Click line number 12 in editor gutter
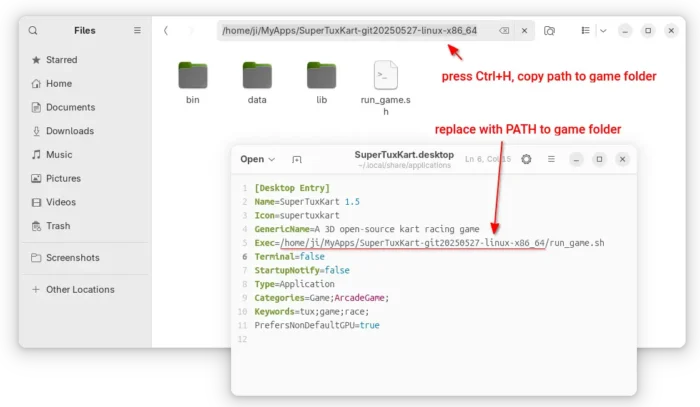The height and width of the screenshot is (407, 700). [242, 339]
